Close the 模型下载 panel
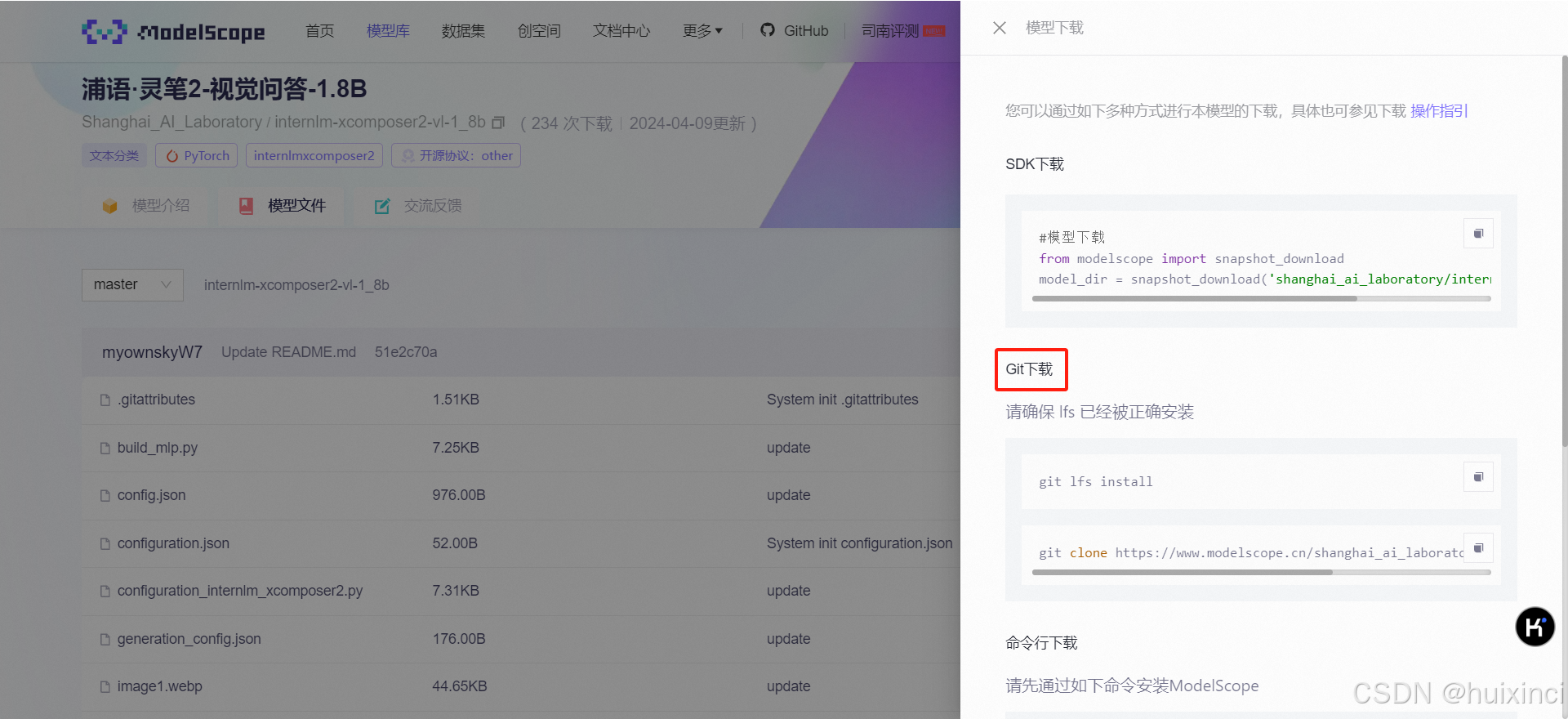This screenshot has width=1568, height=719. [1000, 28]
